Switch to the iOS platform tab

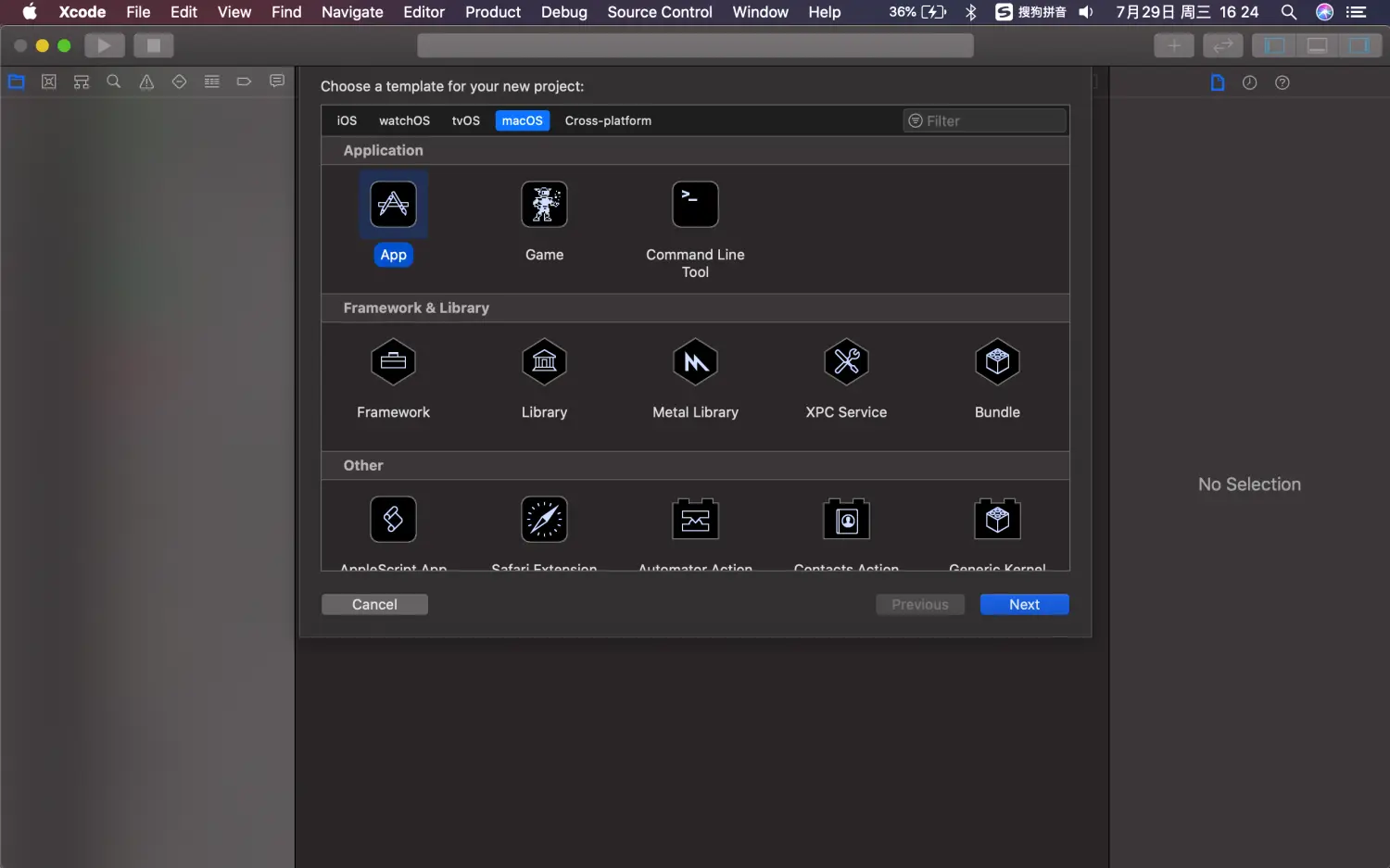point(347,120)
